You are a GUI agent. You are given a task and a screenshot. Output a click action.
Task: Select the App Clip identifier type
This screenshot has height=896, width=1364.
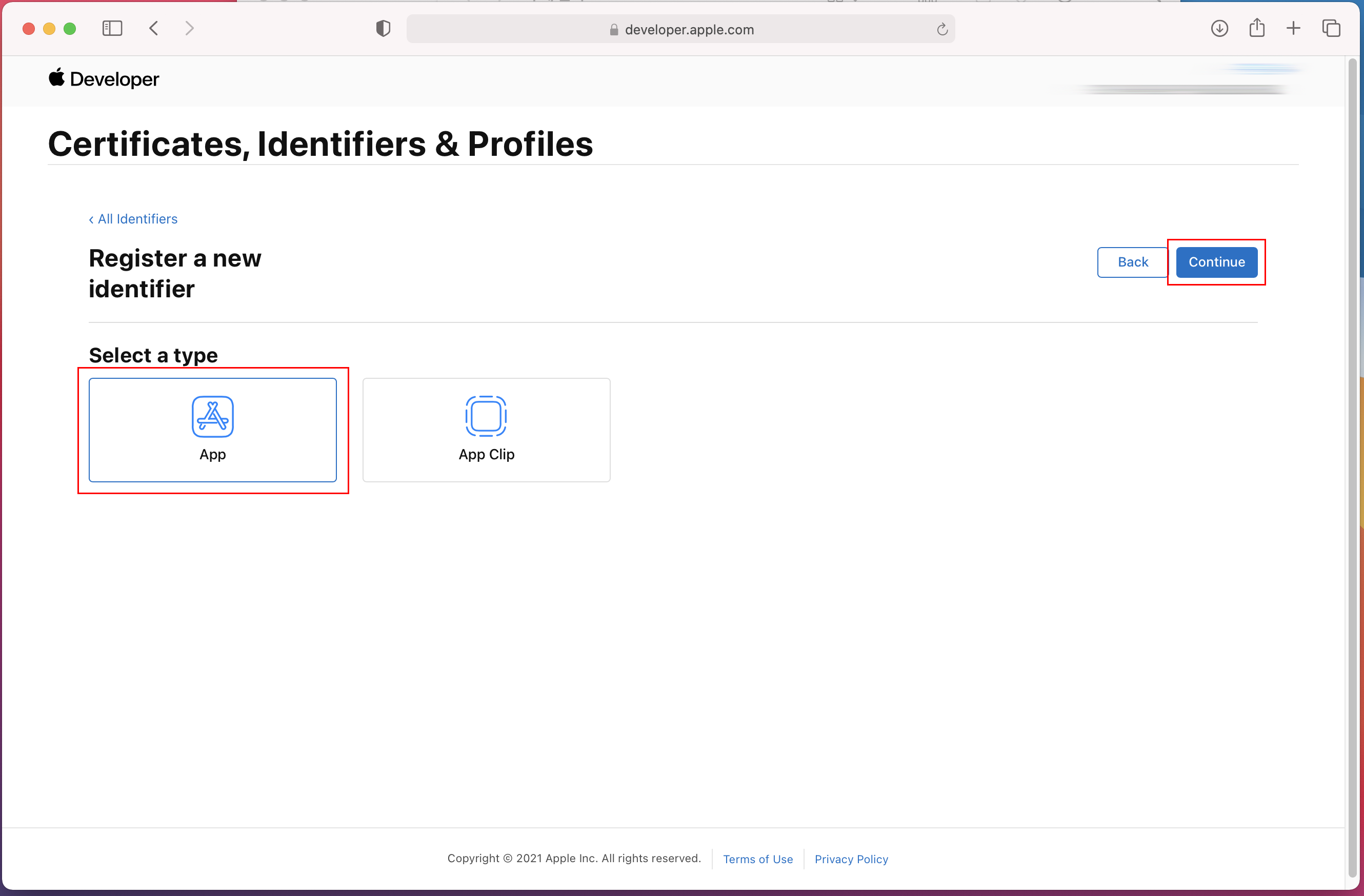coord(486,430)
